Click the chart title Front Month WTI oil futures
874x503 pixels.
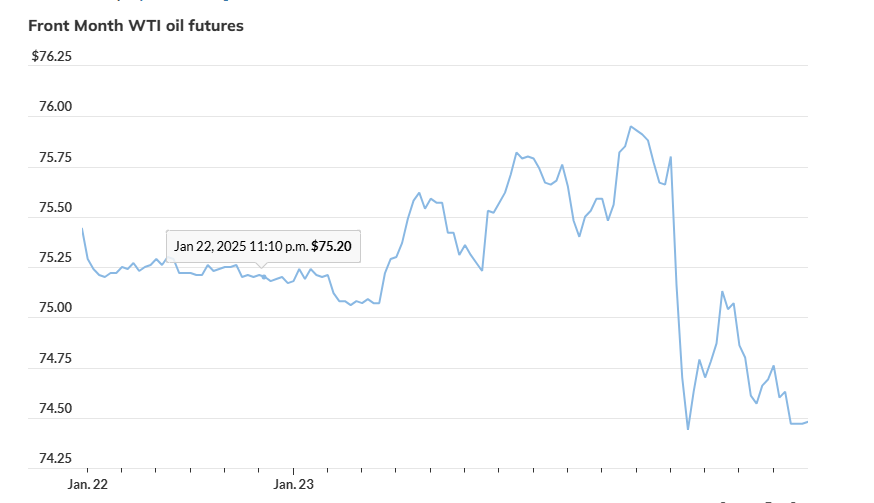point(136,25)
